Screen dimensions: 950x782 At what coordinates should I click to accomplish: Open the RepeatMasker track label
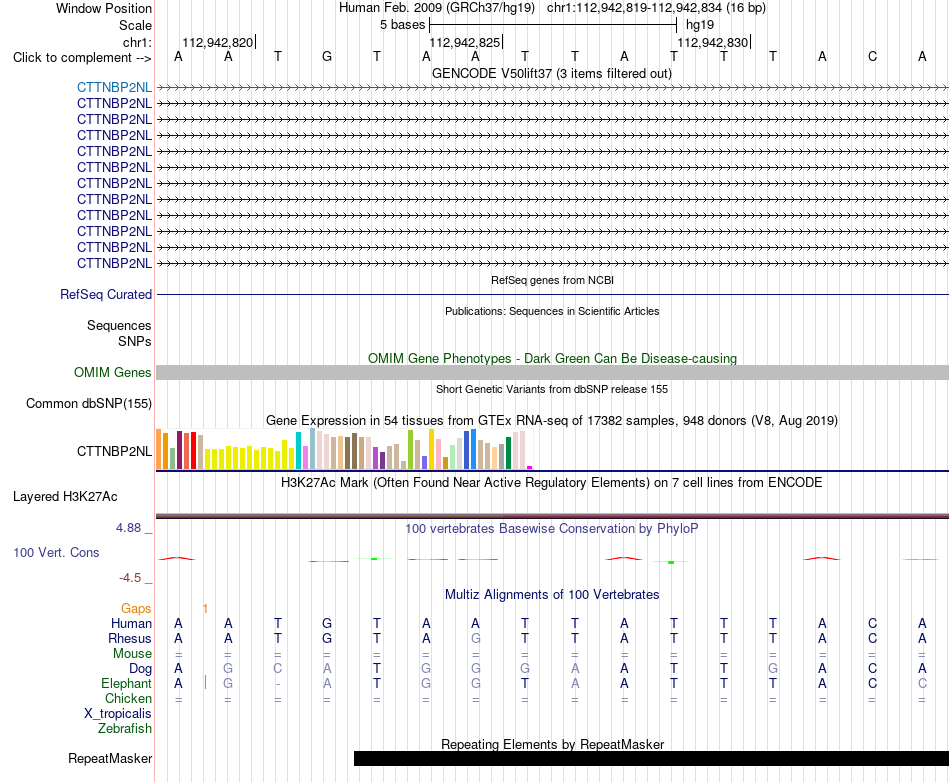[110, 758]
